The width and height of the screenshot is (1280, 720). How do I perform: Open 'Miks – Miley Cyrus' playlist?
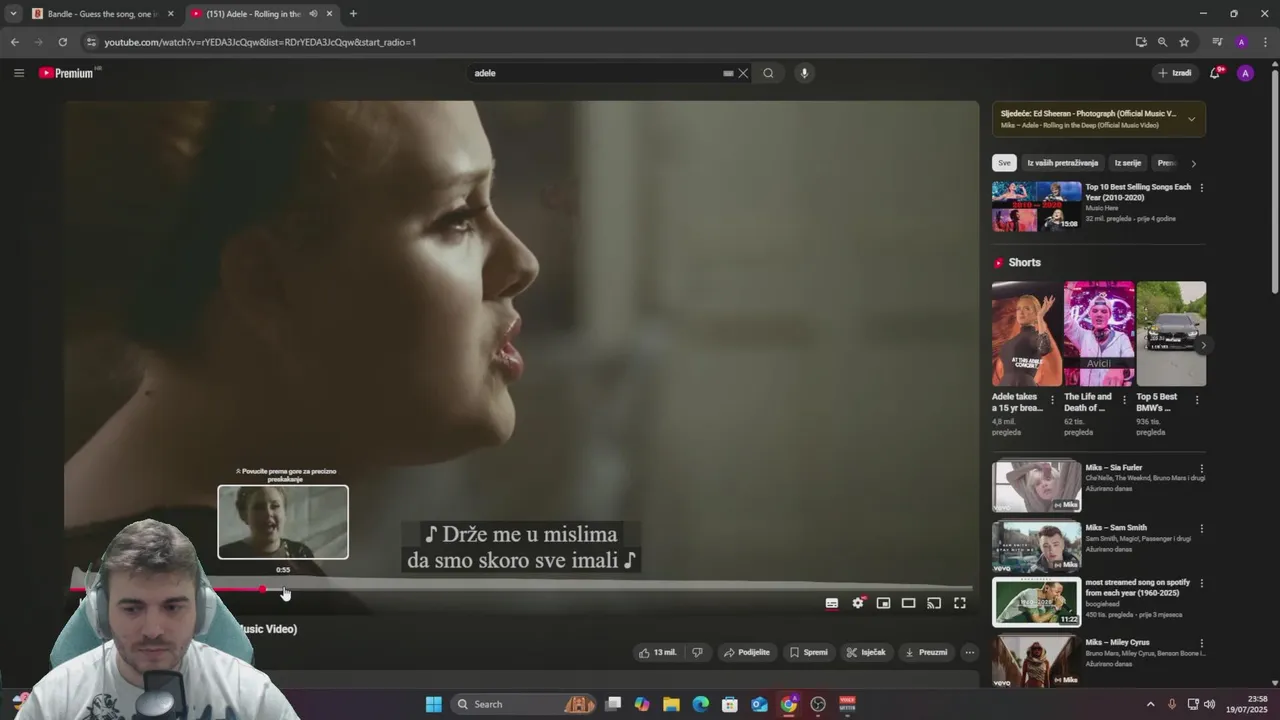tap(1036, 660)
